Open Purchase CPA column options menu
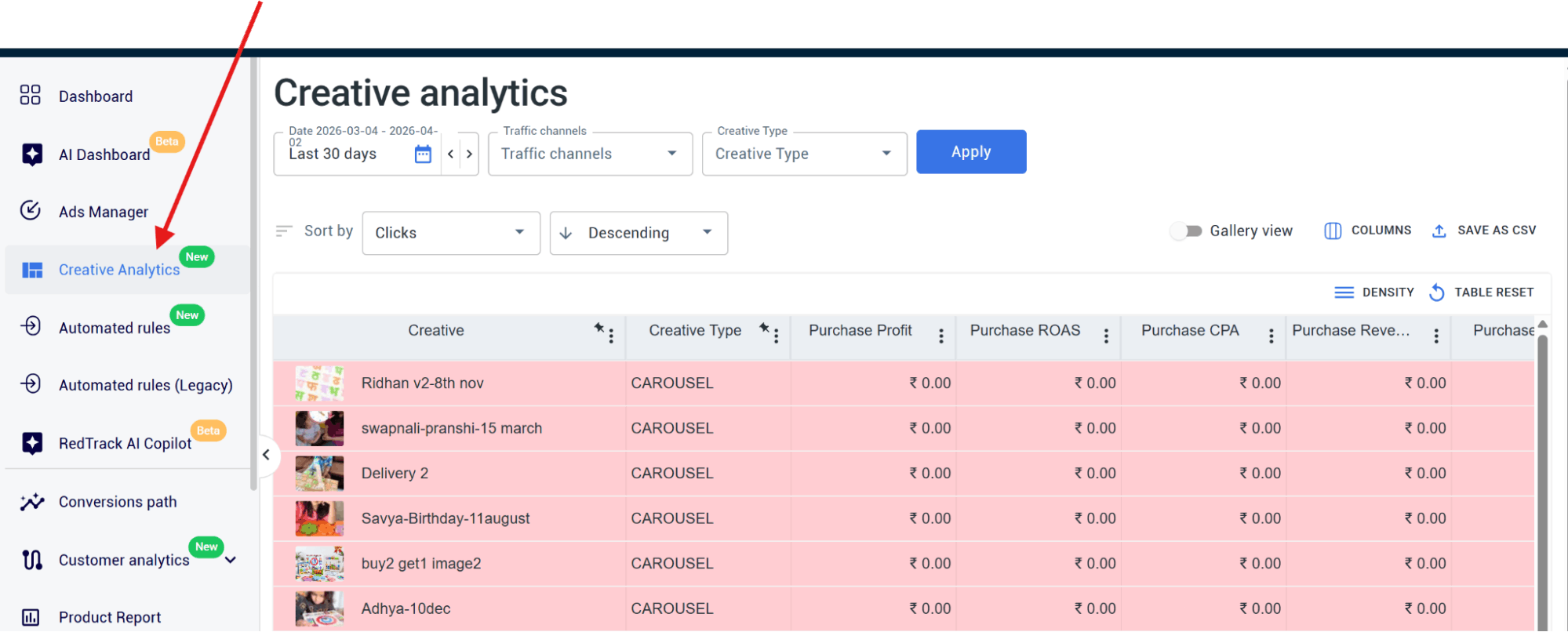 coord(1271,336)
